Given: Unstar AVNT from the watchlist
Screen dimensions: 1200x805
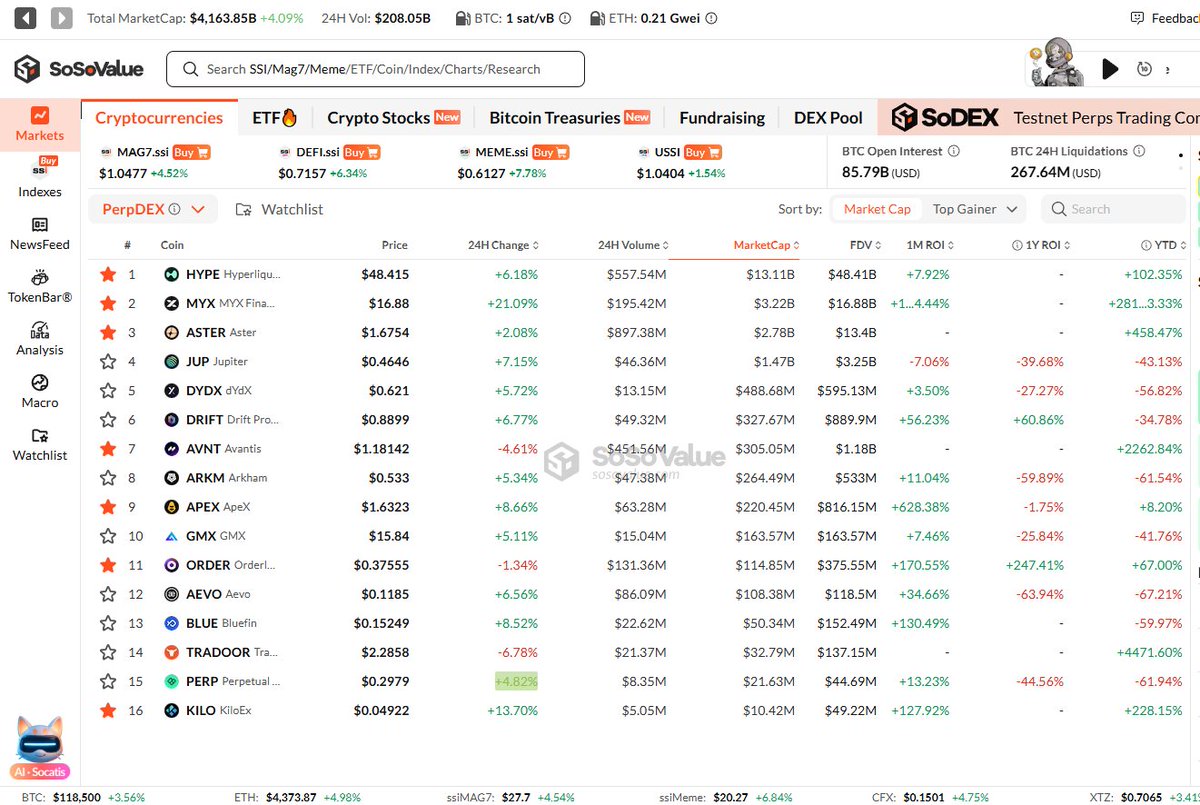Looking at the screenshot, I should point(108,449).
